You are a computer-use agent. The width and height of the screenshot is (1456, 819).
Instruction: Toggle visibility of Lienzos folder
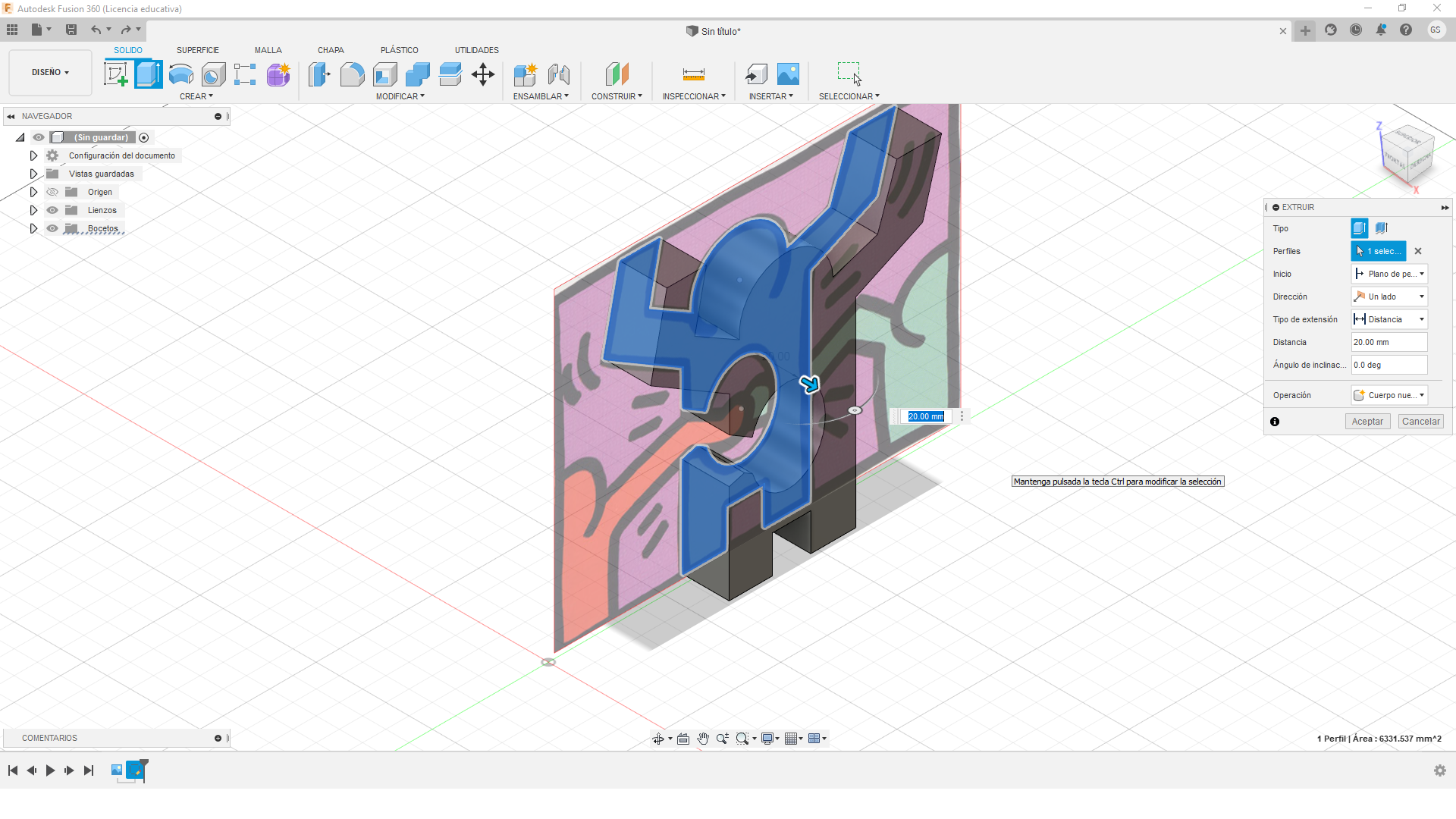point(52,210)
